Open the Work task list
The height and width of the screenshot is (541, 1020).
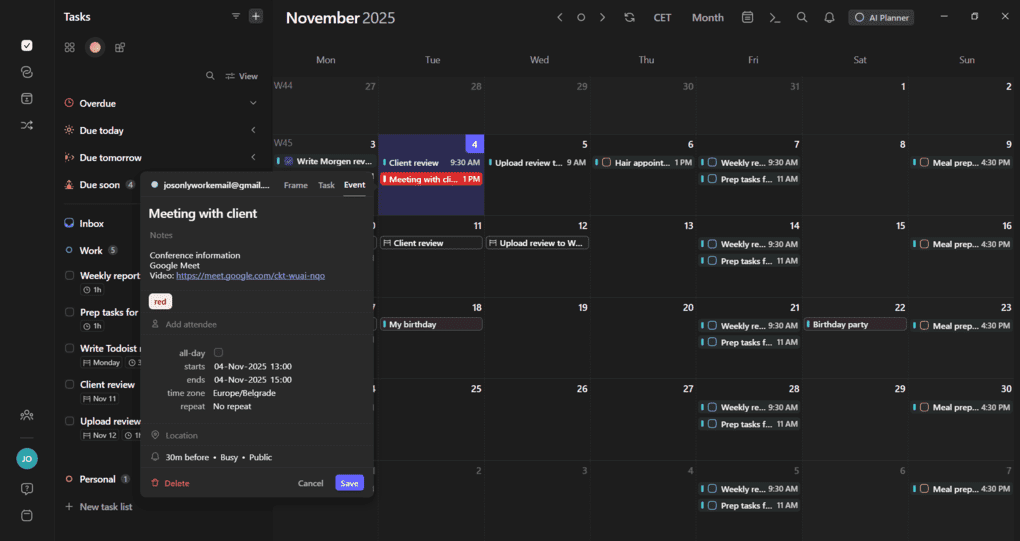(x=91, y=250)
